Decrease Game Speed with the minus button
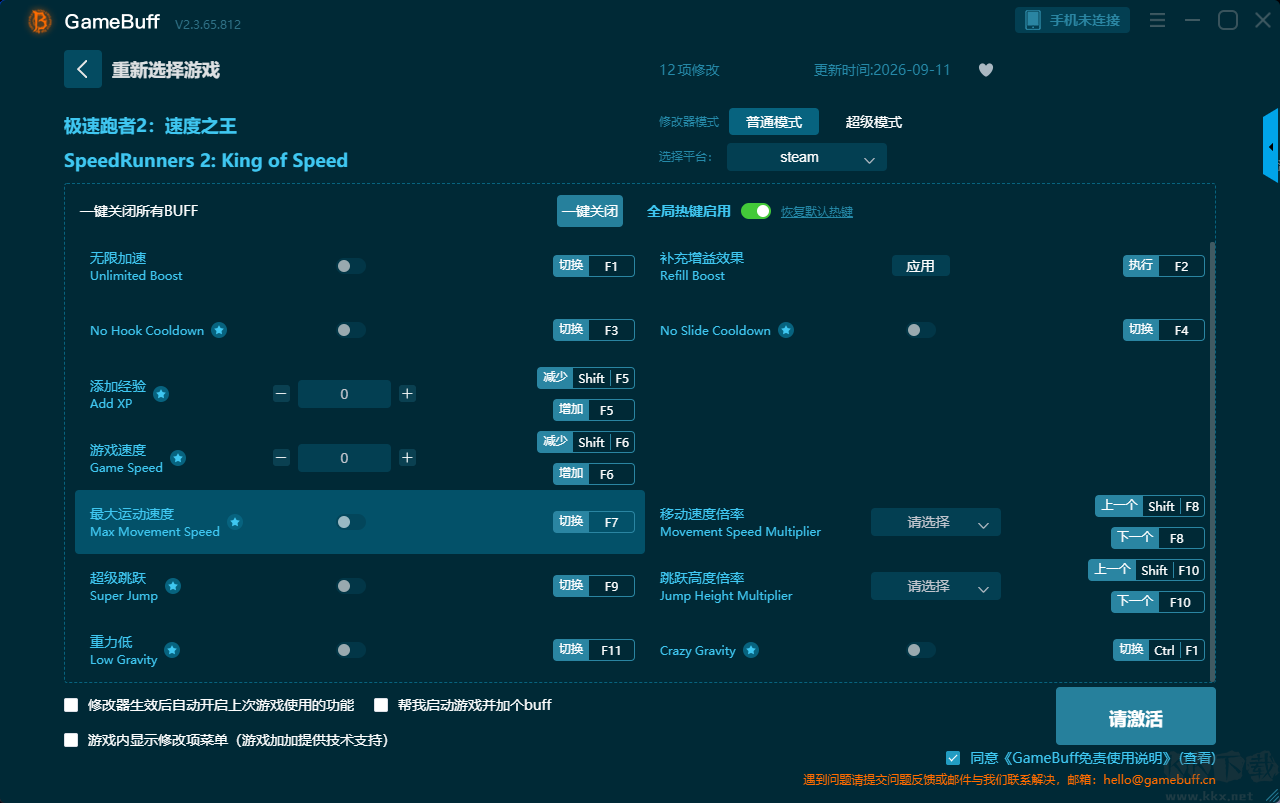Screen dimensions: 1280x803 [282, 458]
